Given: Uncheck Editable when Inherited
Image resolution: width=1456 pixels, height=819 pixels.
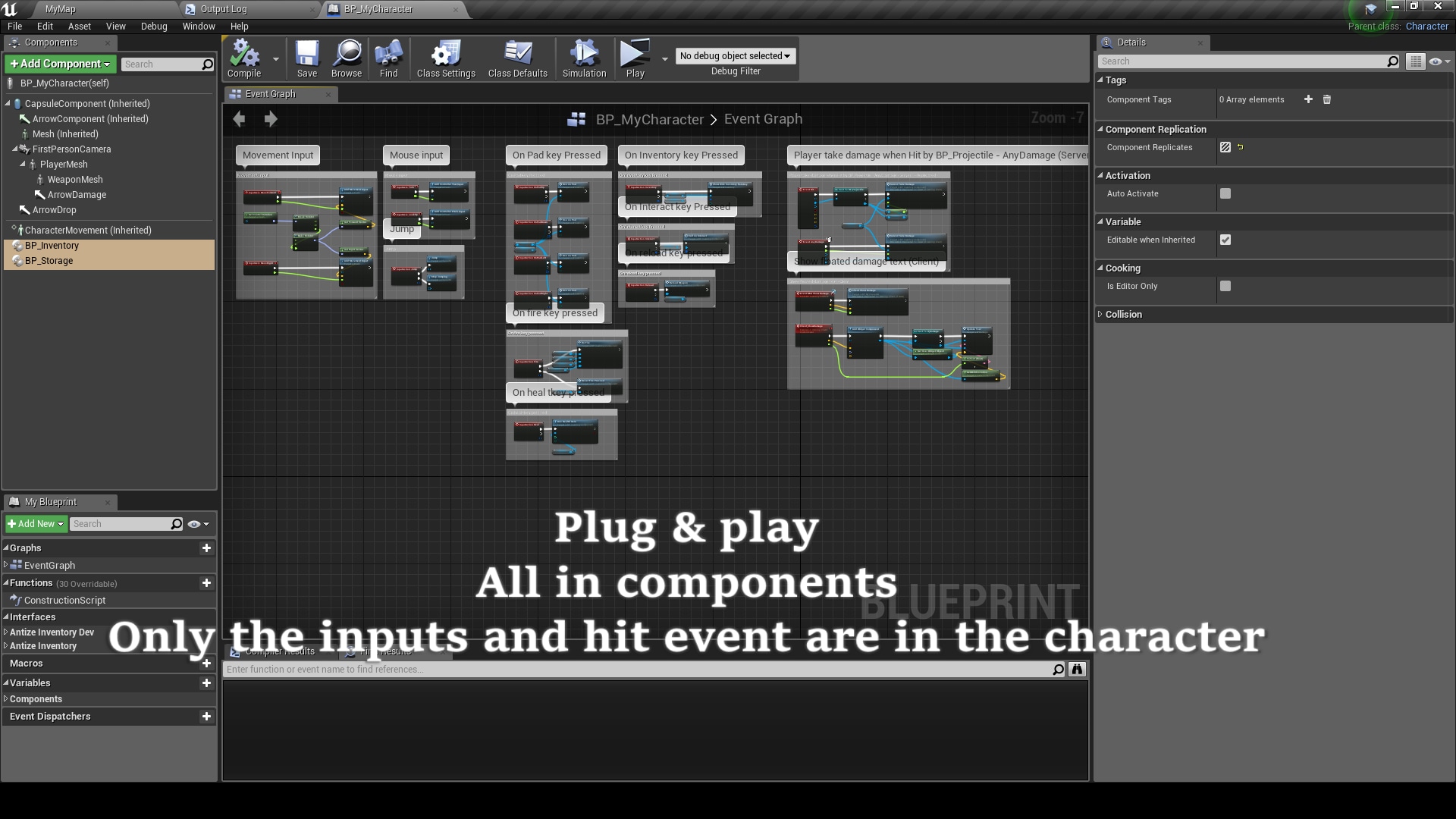Looking at the screenshot, I should (1225, 239).
